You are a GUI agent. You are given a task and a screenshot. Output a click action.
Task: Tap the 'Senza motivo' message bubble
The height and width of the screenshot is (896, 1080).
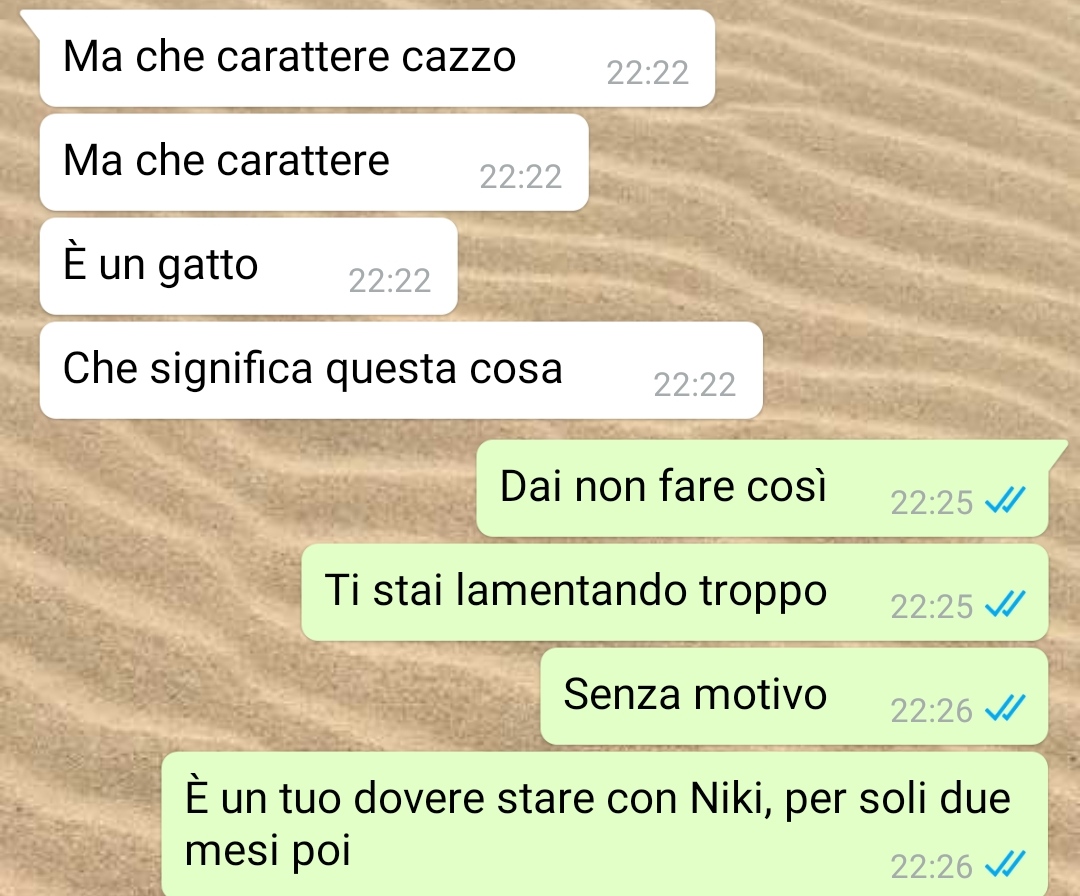tap(794, 696)
